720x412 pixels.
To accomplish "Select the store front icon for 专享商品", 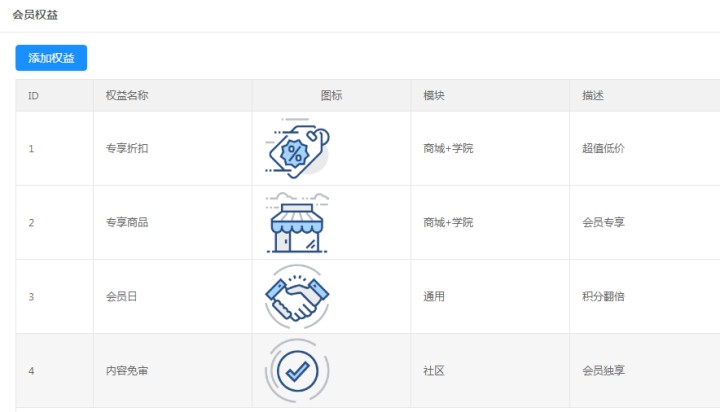I will [x=297, y=223].
